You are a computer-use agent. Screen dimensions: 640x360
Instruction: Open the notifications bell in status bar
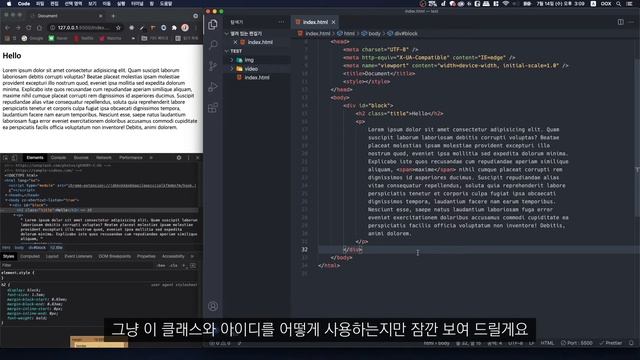pos(631,343)
